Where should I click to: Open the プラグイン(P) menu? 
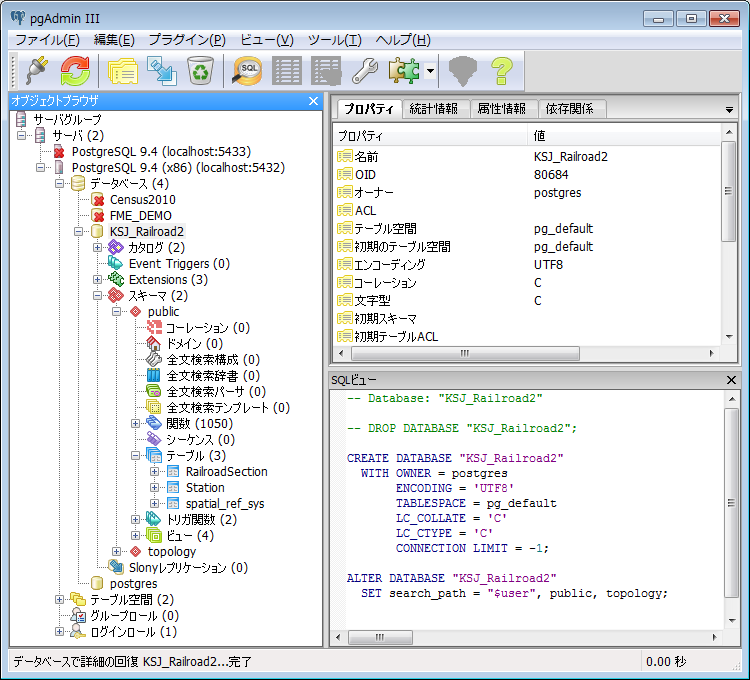(187, 40)
